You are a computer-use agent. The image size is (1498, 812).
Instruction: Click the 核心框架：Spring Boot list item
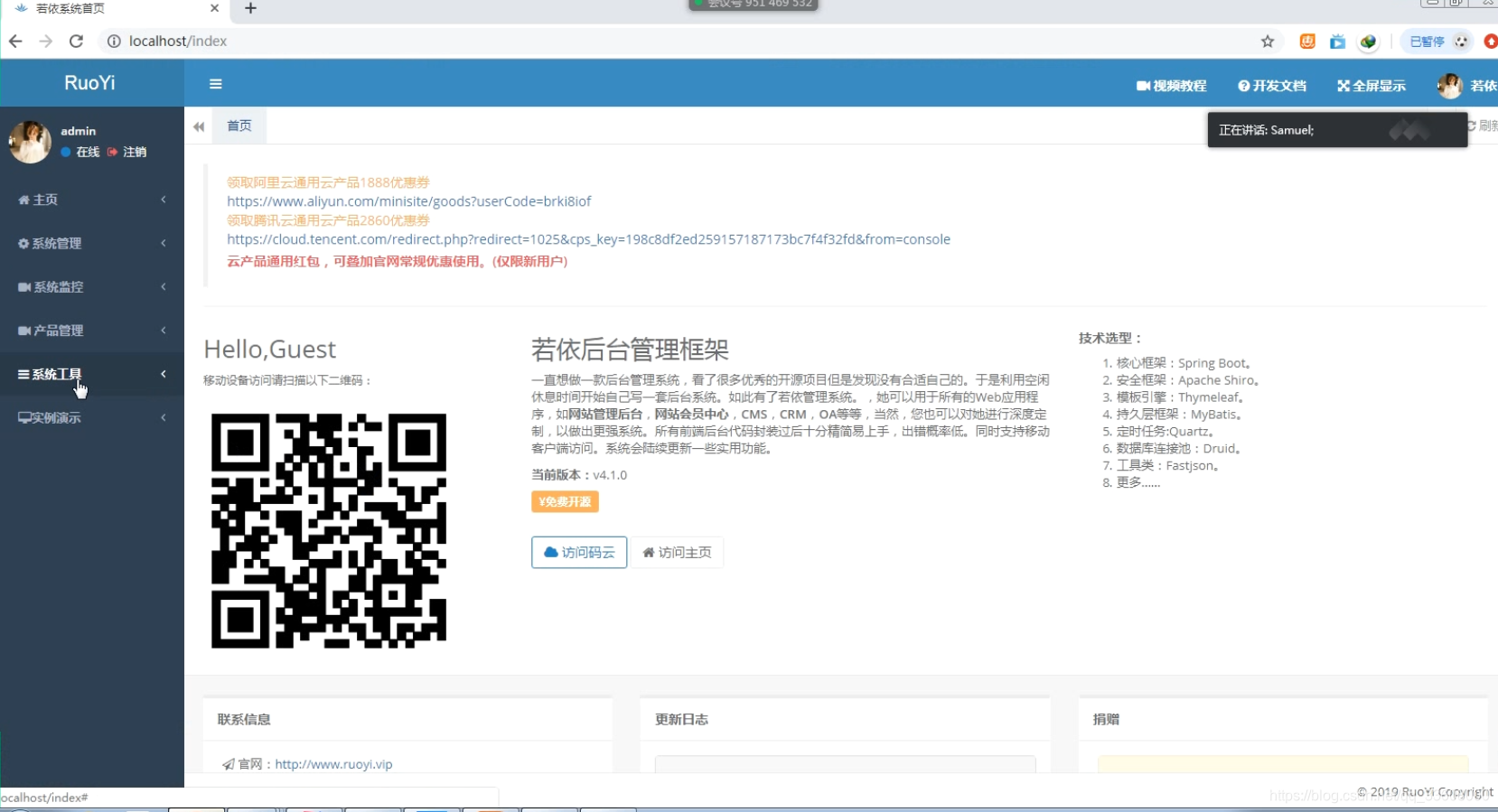coord(1184,363)
